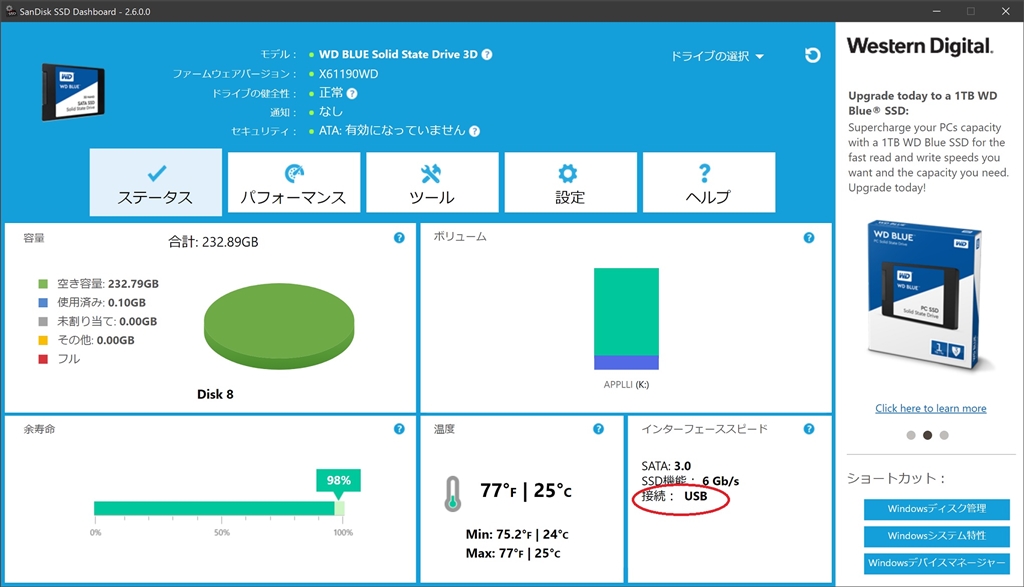Click the thermometer icon in 温度 panel

(453, 494)
